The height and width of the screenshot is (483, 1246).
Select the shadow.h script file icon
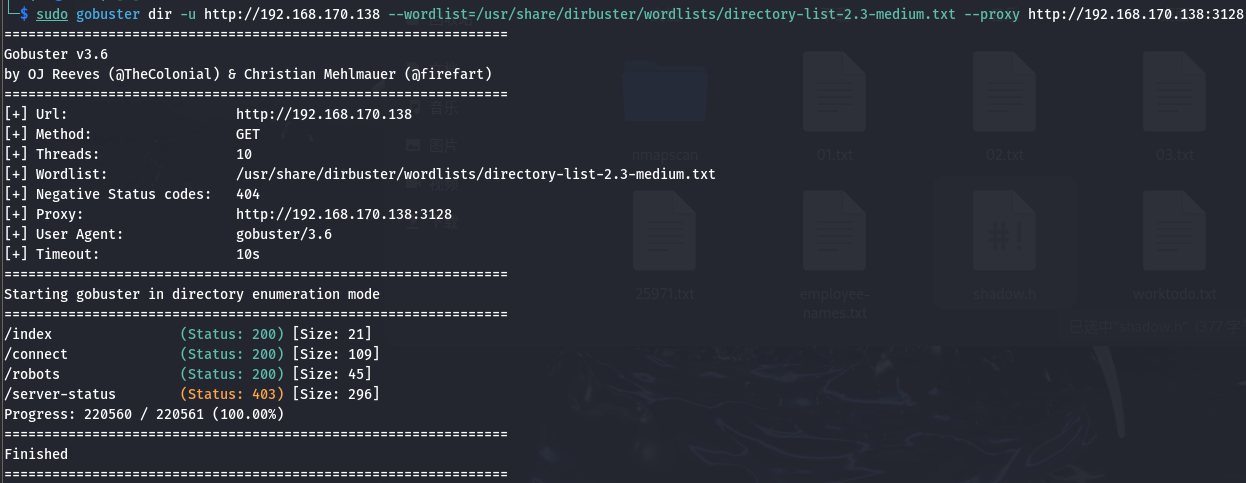(x=1004, y=231)
